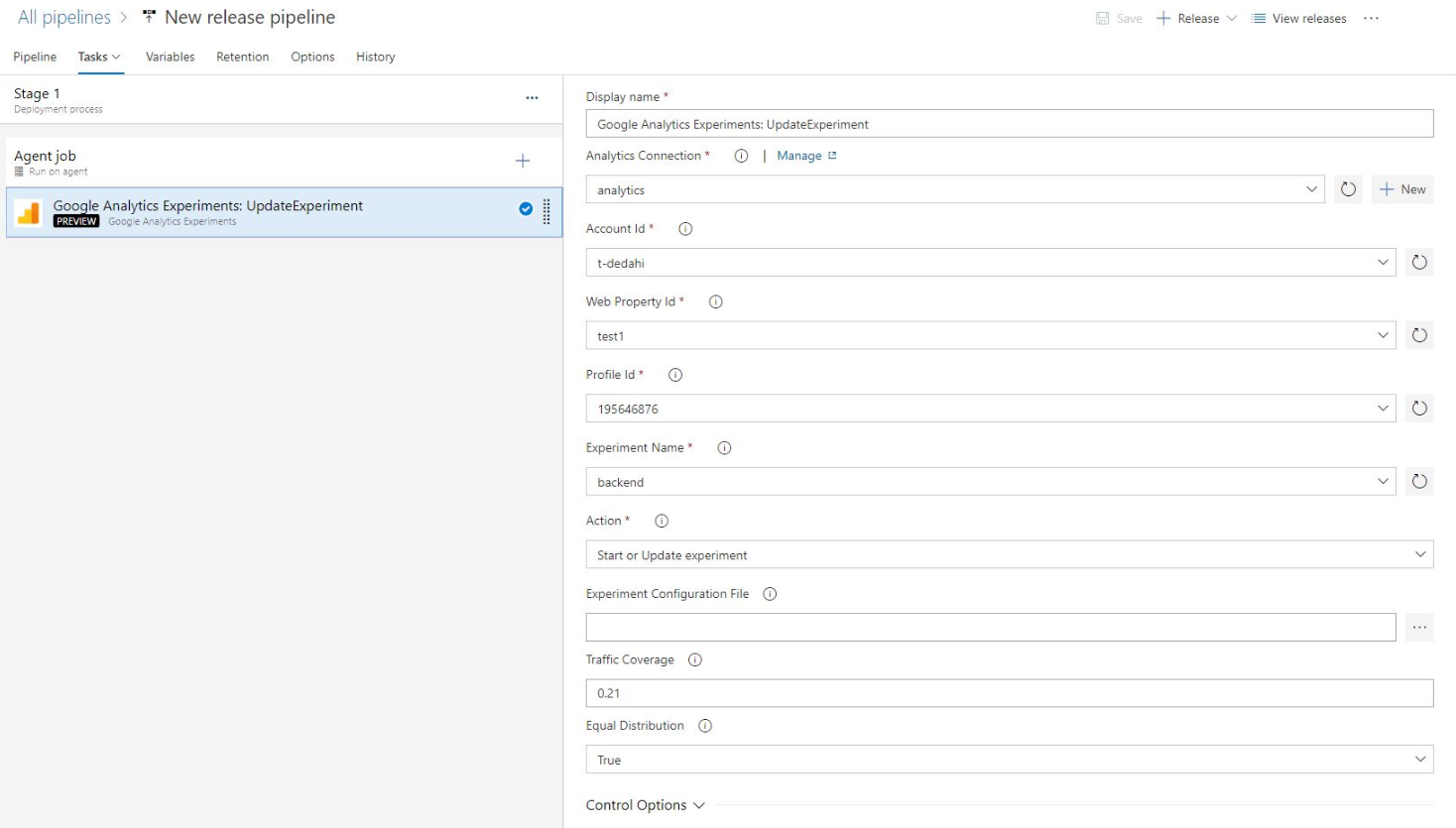Refresh the Experiment Name values
Screen dimensions: 1456x828
pyautogui.click(x=1419, y=481)
